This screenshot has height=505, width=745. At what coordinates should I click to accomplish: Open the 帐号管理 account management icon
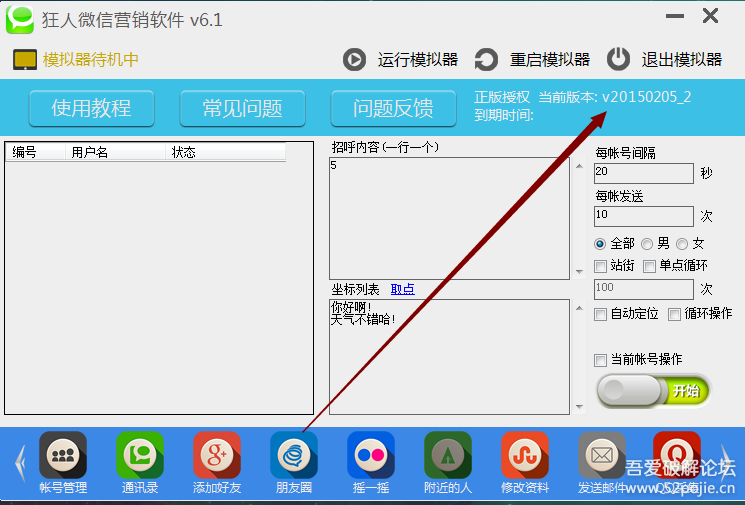(63, 456)
